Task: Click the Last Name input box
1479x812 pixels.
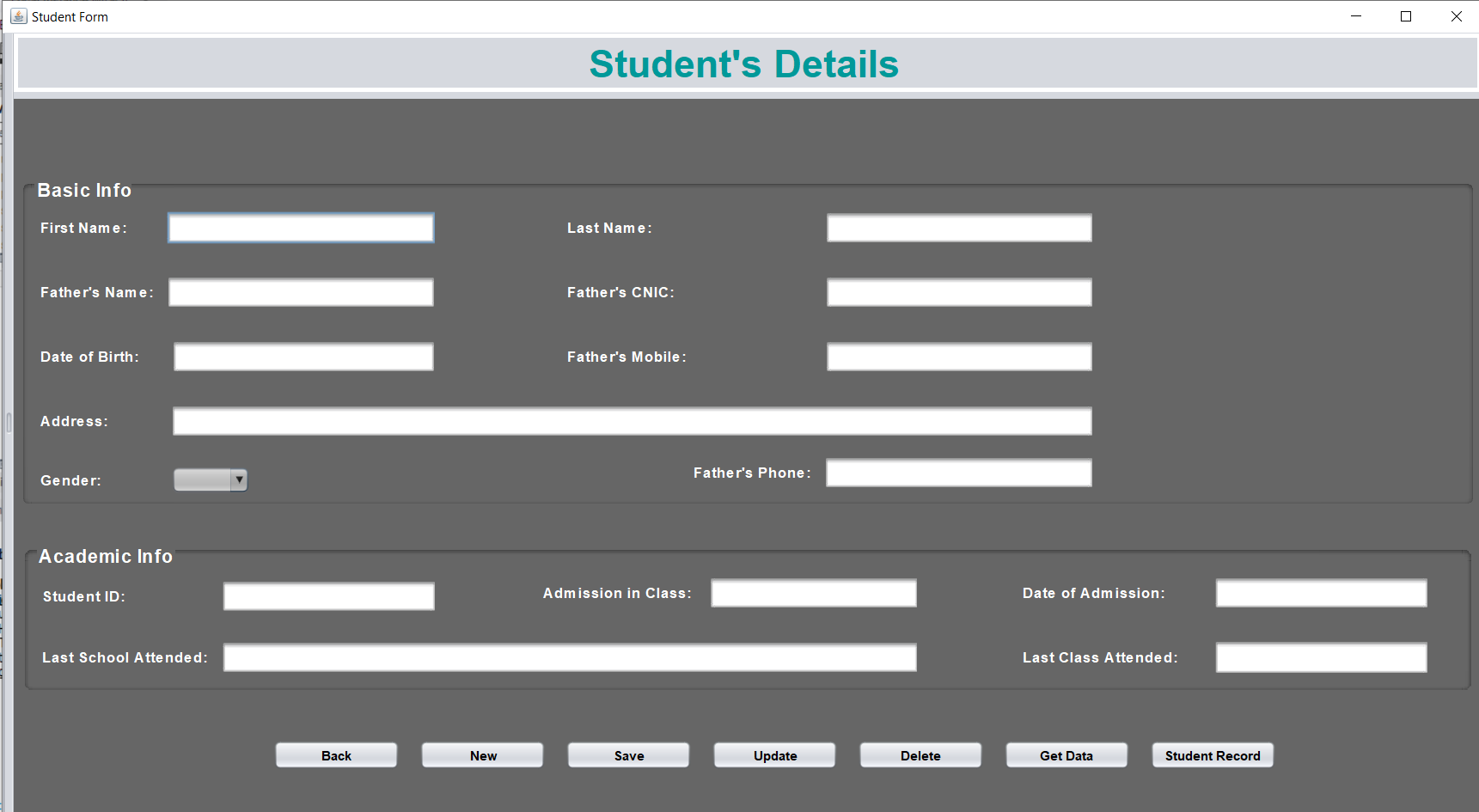Action: point(959,229)
